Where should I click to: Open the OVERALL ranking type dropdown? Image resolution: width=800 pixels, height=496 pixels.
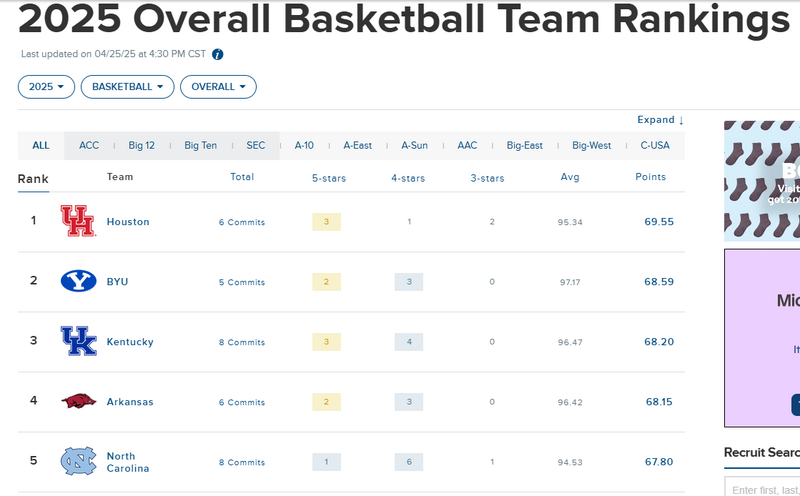point(218,87)
